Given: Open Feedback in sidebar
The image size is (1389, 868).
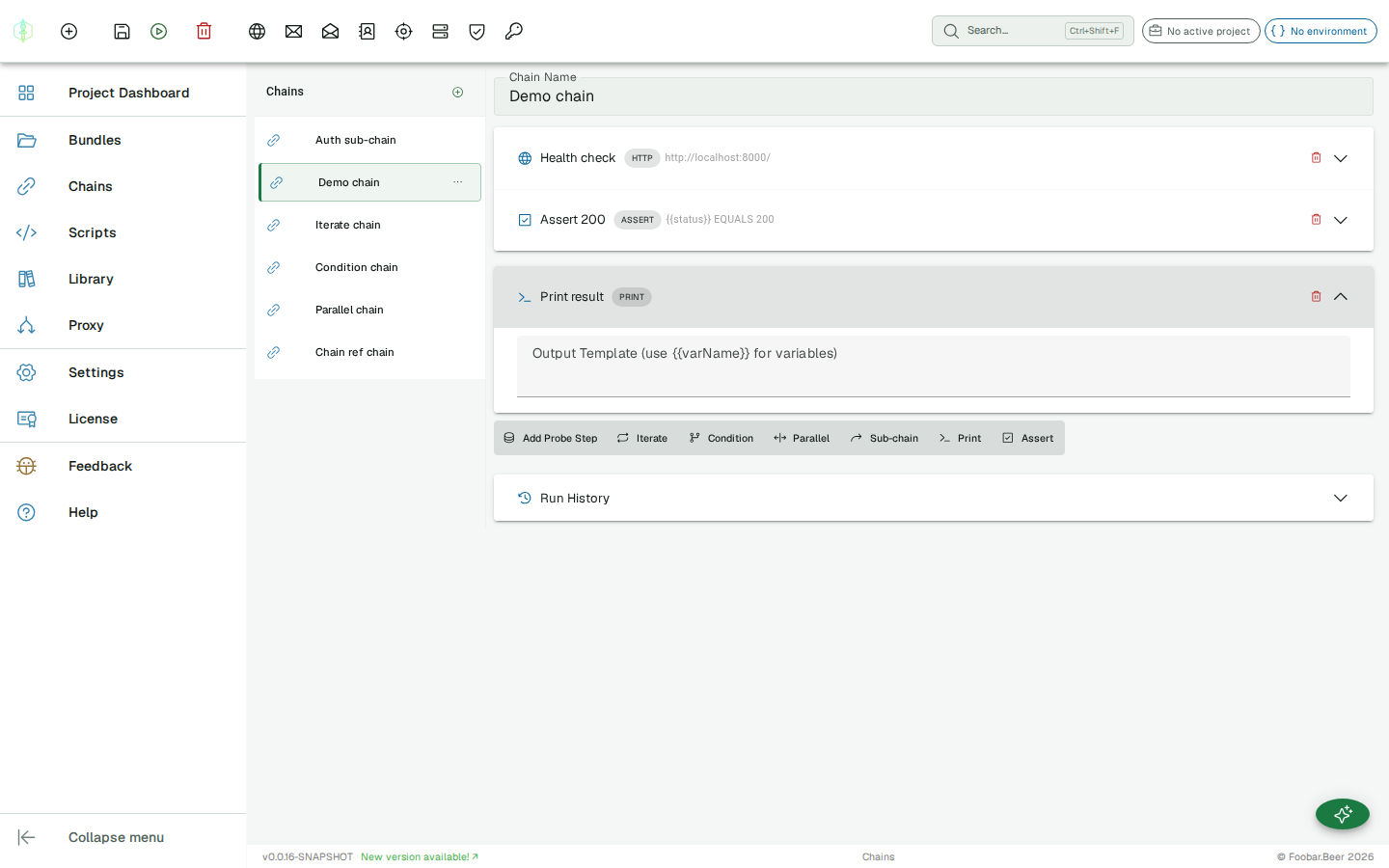Looking at the screenshot, I should (x=123, y=466).
